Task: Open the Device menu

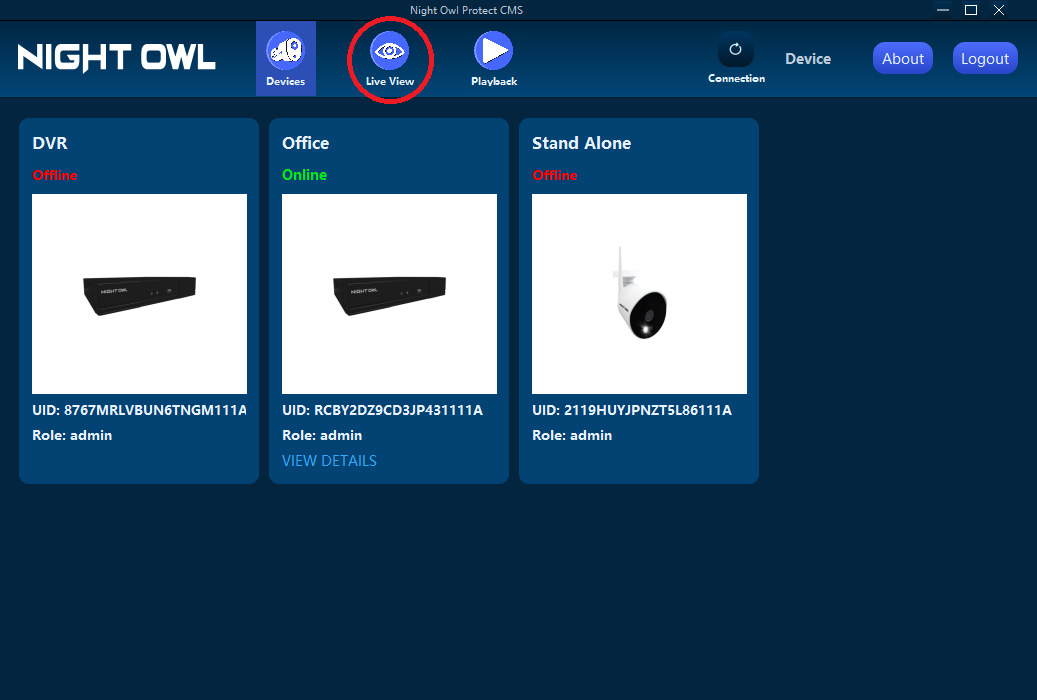Action: 808,59
